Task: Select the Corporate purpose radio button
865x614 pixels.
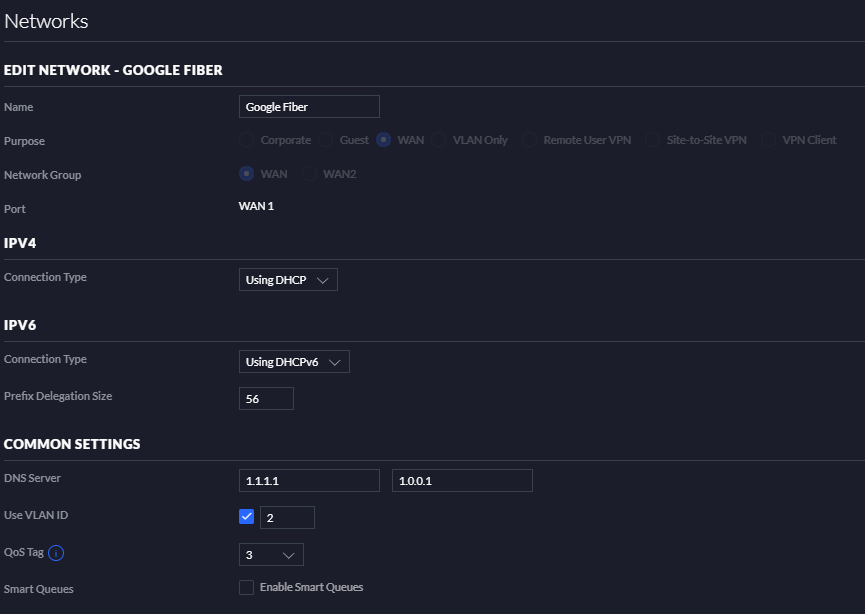Action: 247,140
